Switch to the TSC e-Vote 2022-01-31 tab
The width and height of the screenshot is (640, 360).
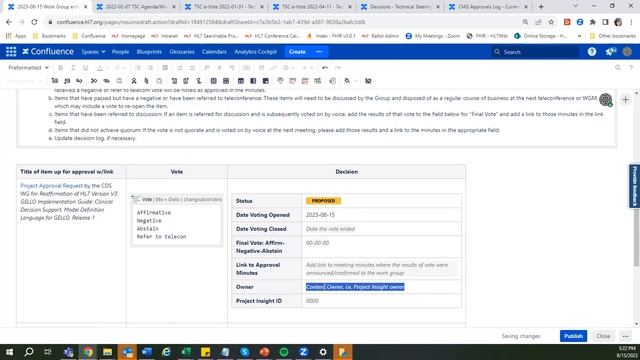click(224, 7)
